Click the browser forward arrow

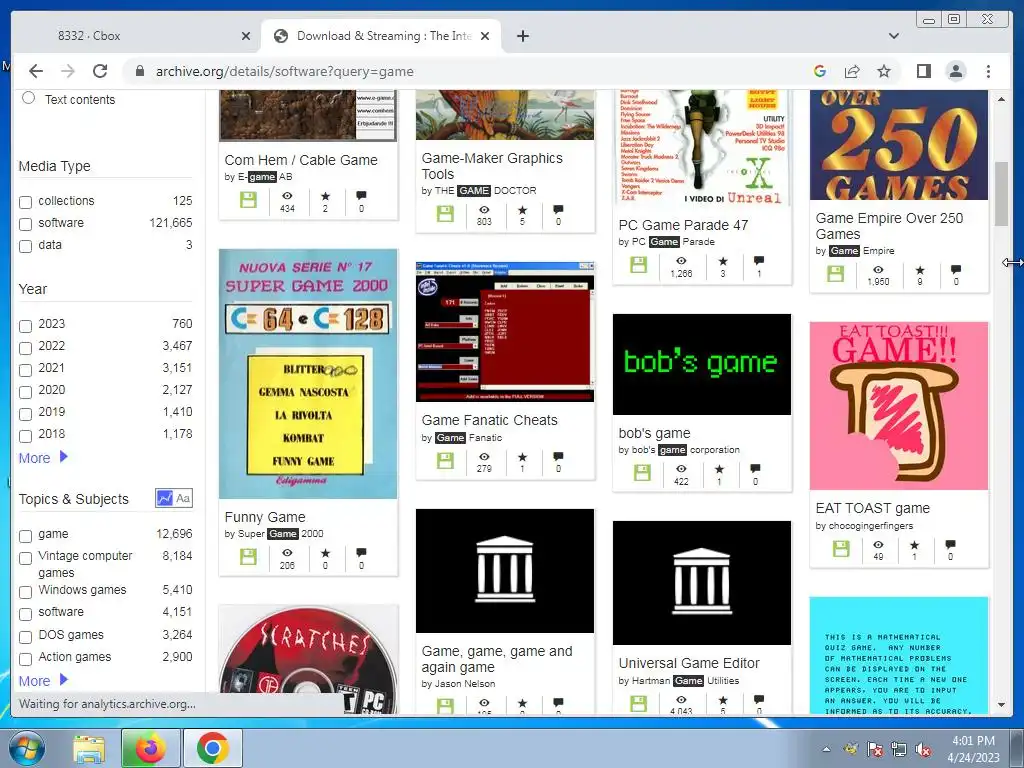coord(68,71)
